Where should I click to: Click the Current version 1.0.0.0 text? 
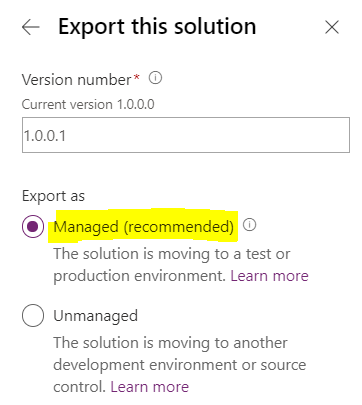pos(88,104)
